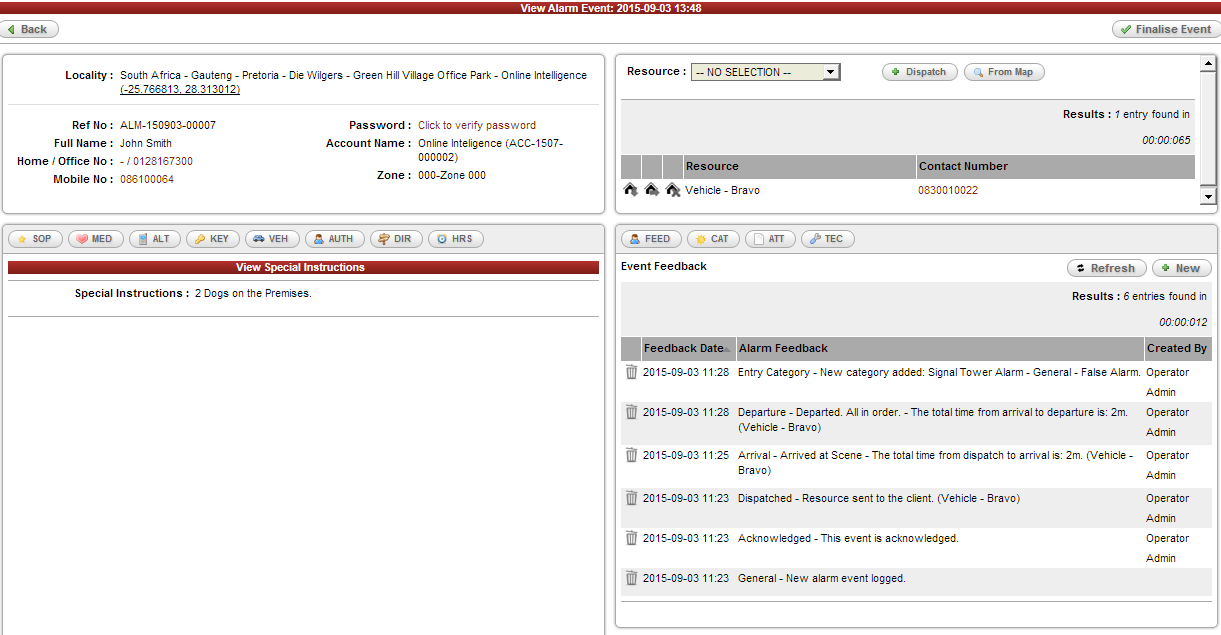This screenshot has width=1221, height=635.
Task: Open the KEY holders tab
Action: (x=213, y=239)
